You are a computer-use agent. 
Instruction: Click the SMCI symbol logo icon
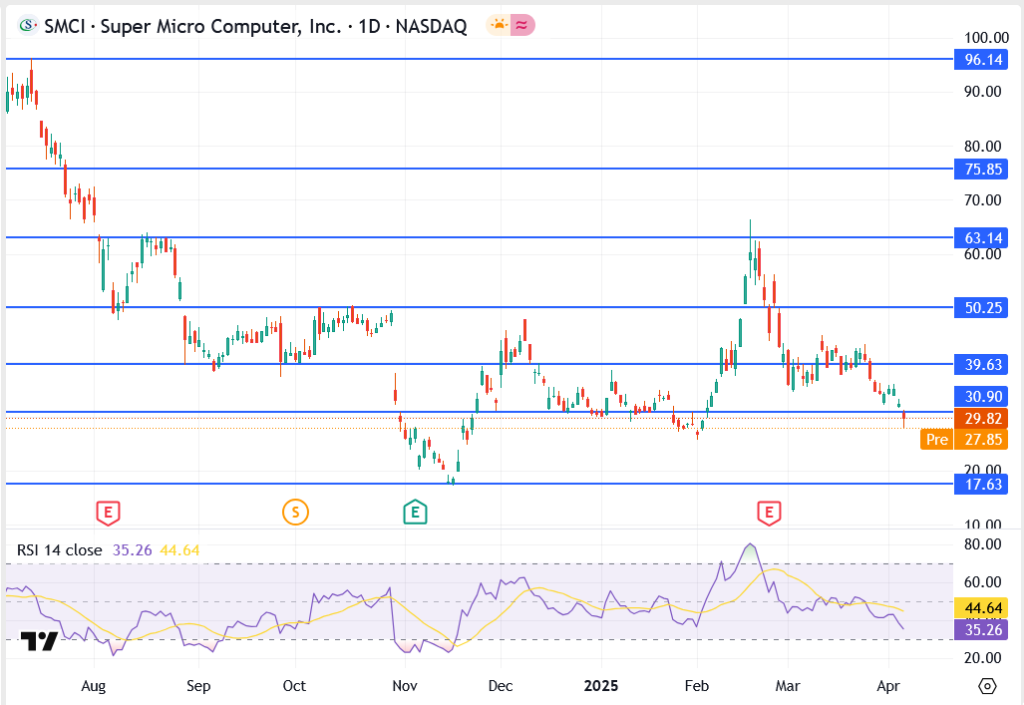(27, 25)
